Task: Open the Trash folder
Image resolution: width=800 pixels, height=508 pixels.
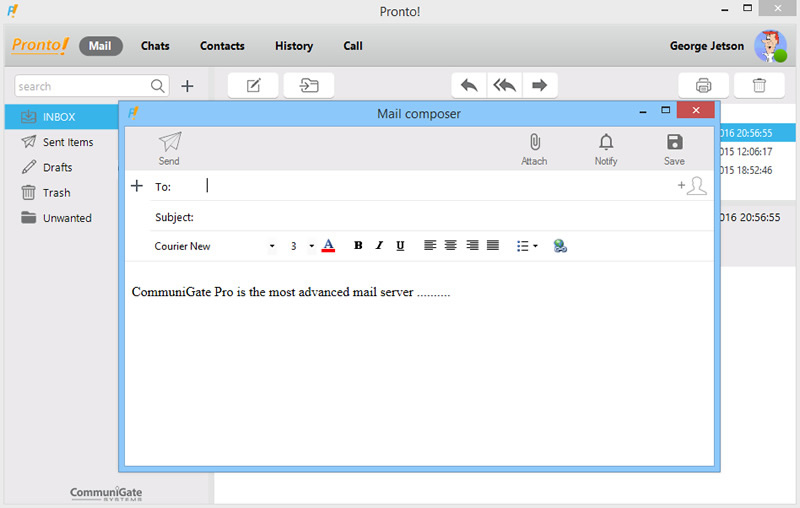Action: coord(62,193)
